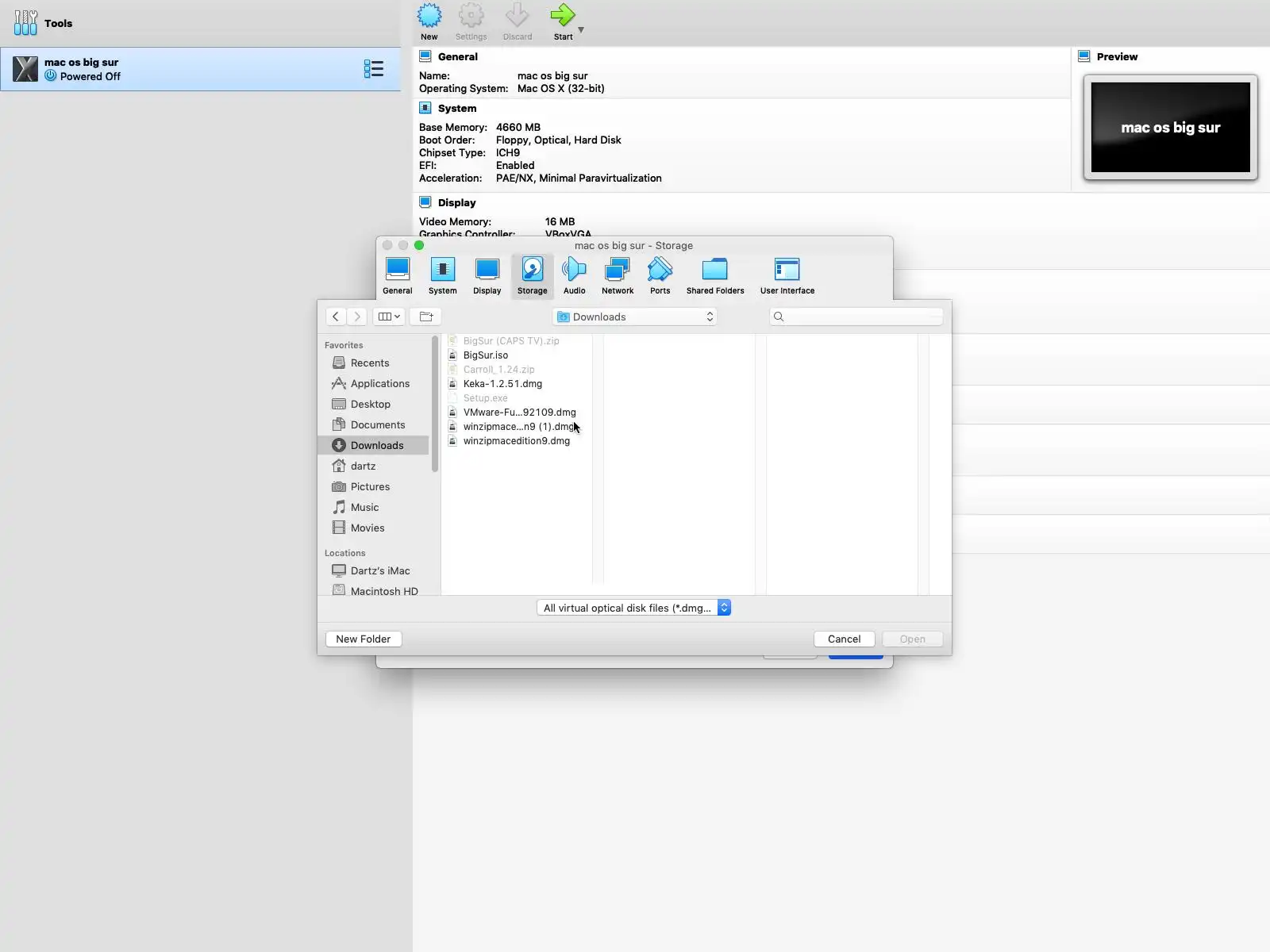This screenshot has width=1270, height=952.
Task: Click the New Folder button
Action: pyautogui.click(x=364, y=639)
